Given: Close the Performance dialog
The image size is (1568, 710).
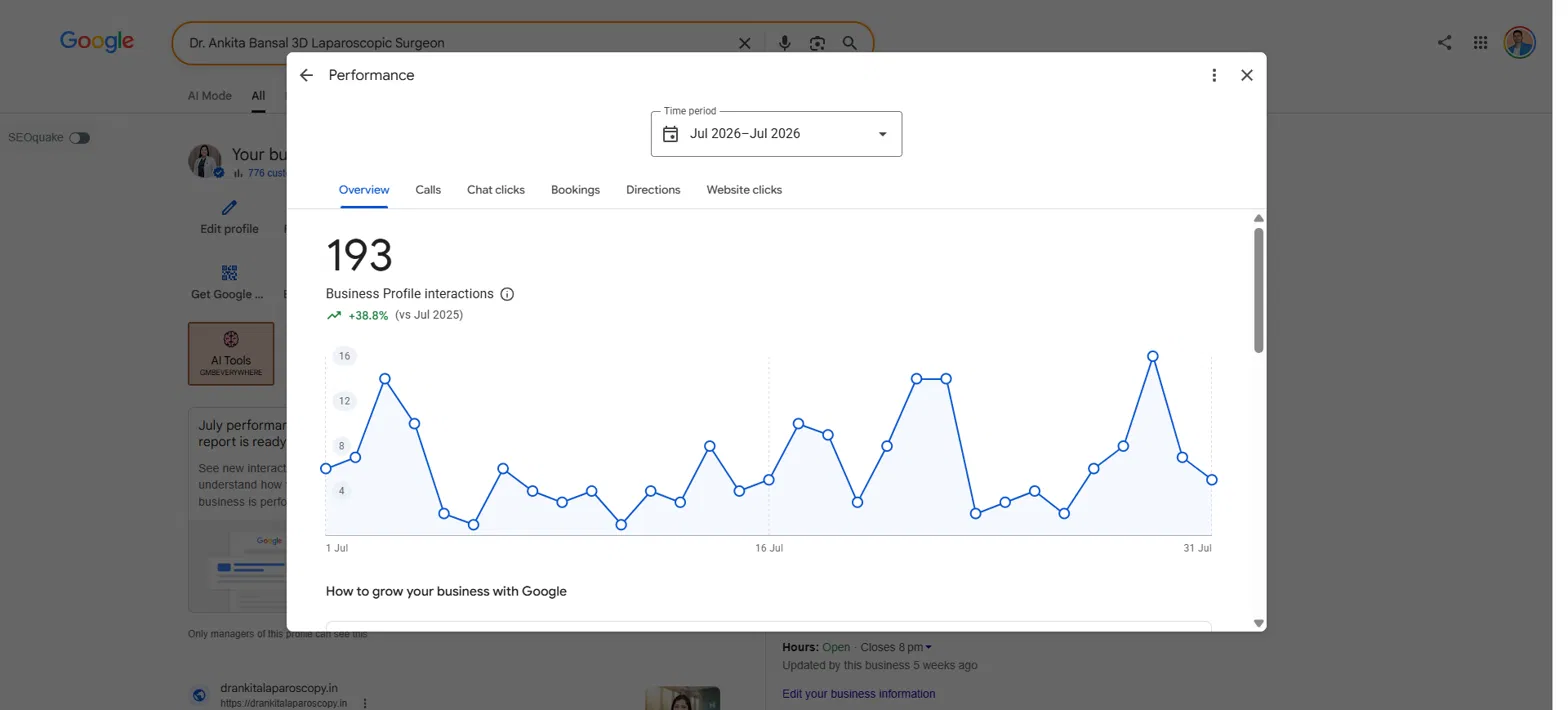Looking at the screenshot, I should pyautogui.click(x=1247, y=75).
